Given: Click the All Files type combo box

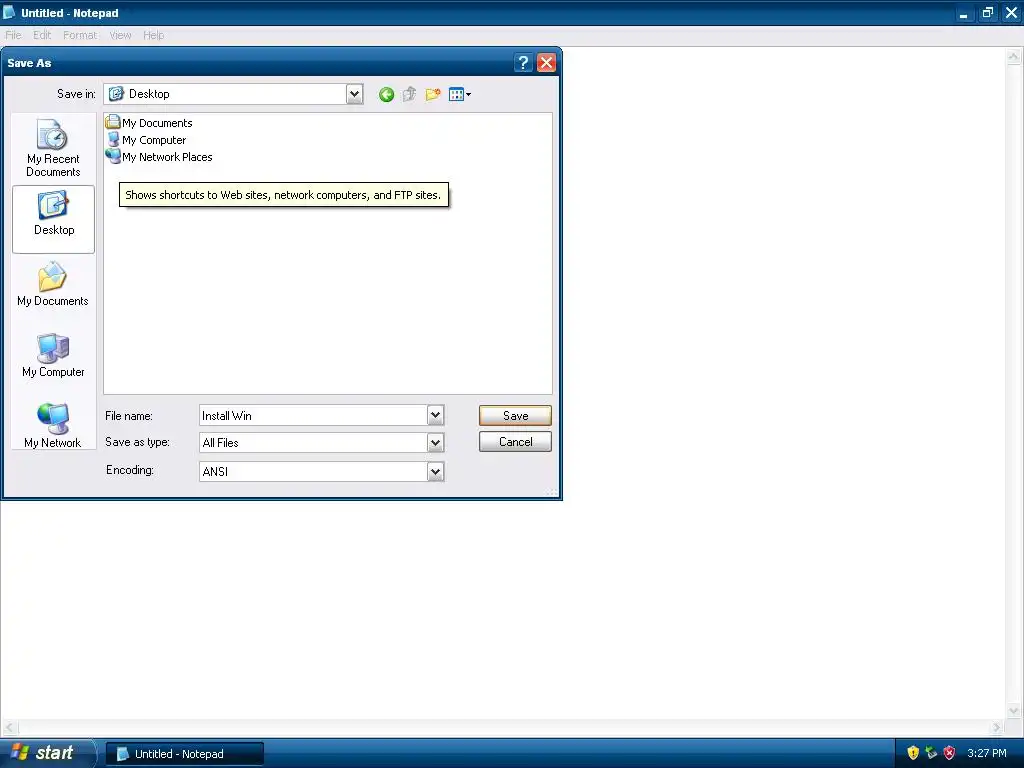Looking at the screenshot, I should (x=321, y=443).
